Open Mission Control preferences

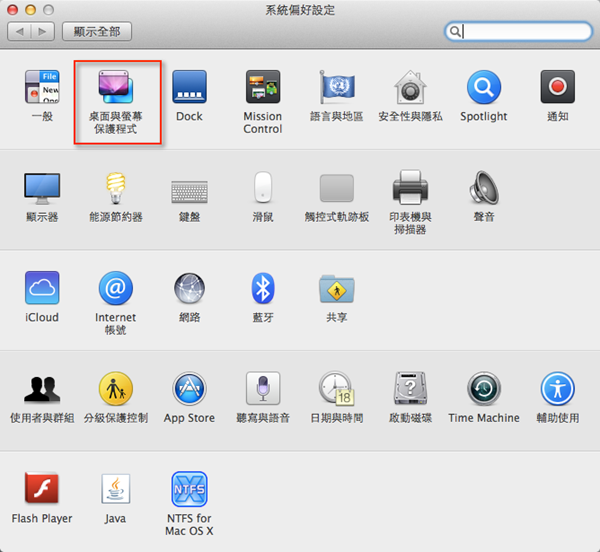coord(263,87)
